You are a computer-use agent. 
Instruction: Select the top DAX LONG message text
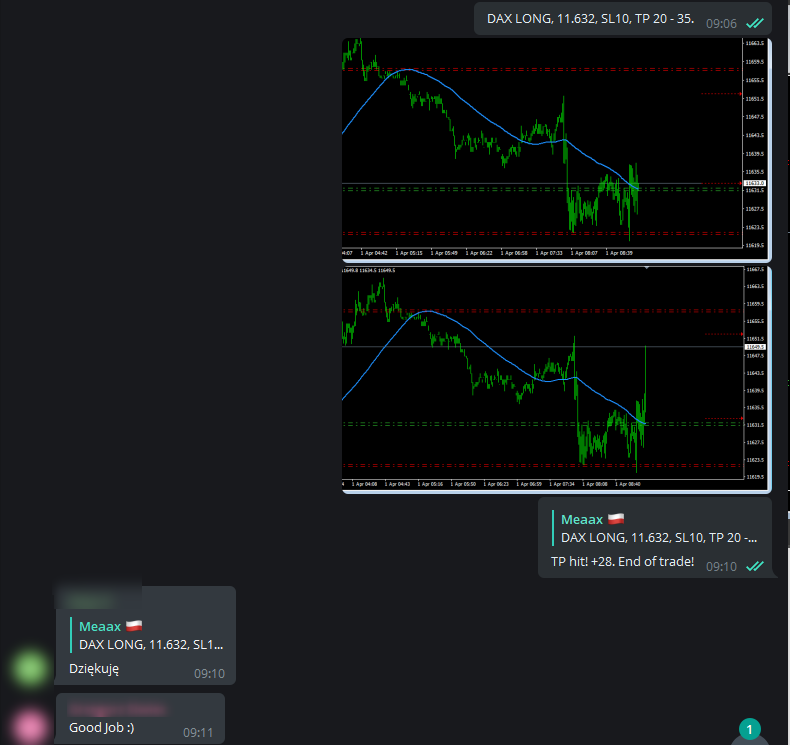(x=590, y=18)
